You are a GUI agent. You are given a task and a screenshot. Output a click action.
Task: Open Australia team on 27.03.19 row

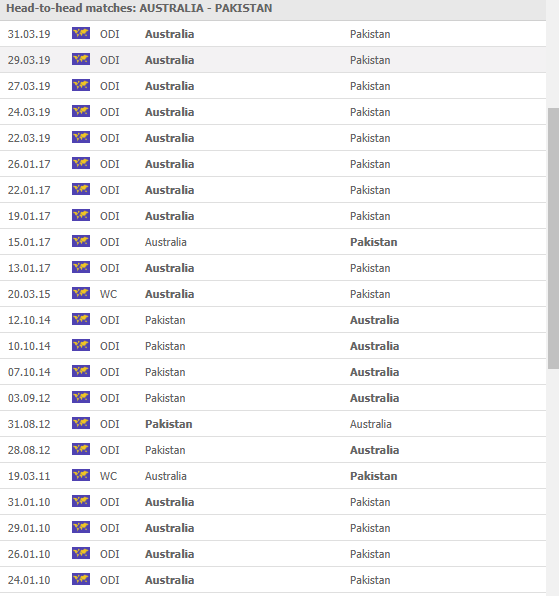point(169,86)
